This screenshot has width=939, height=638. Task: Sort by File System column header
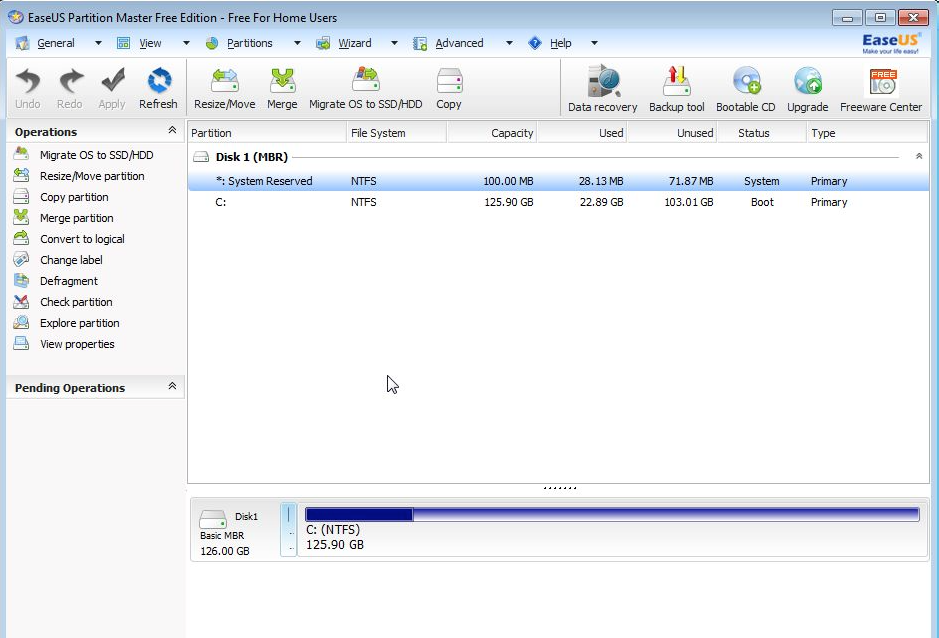coord(396,133)
